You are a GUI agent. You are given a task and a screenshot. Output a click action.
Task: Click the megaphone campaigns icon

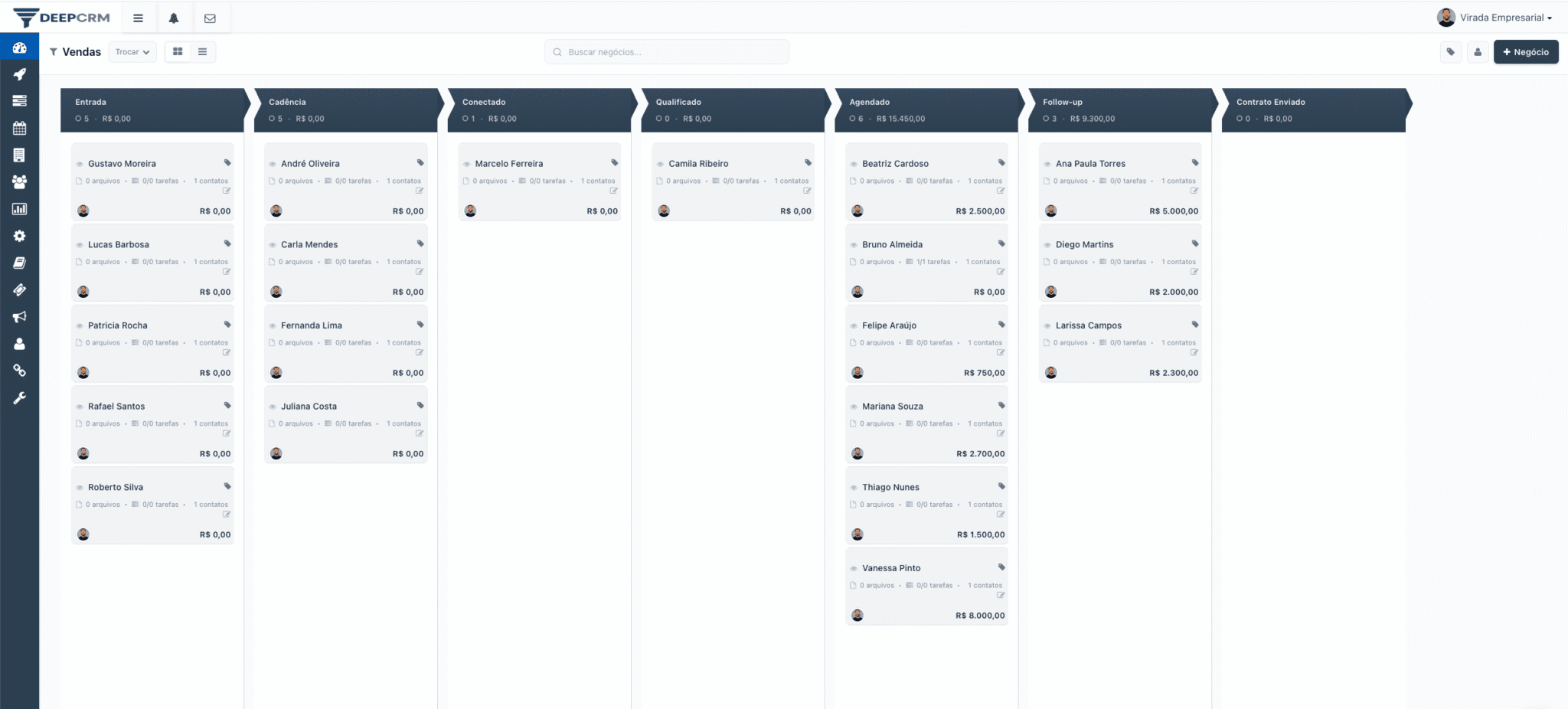pos(19,317)
